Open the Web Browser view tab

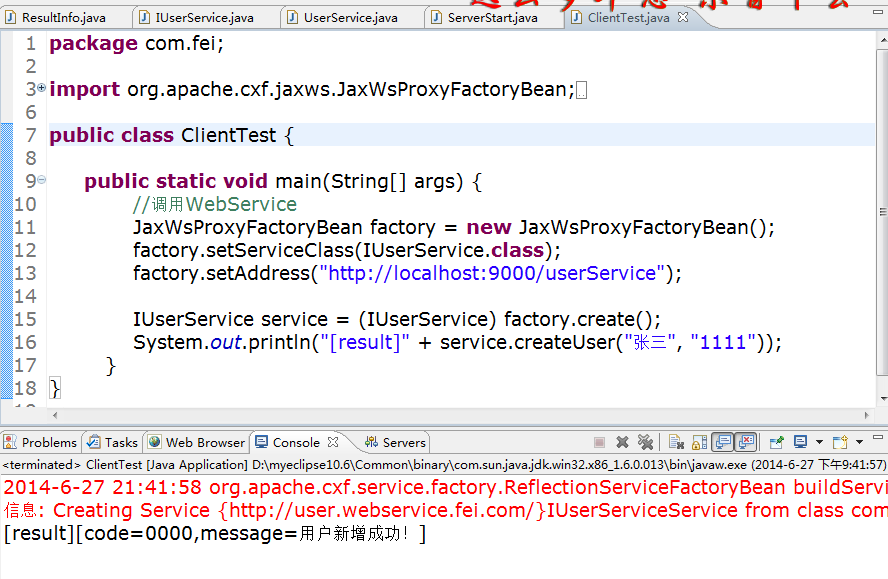197,442
